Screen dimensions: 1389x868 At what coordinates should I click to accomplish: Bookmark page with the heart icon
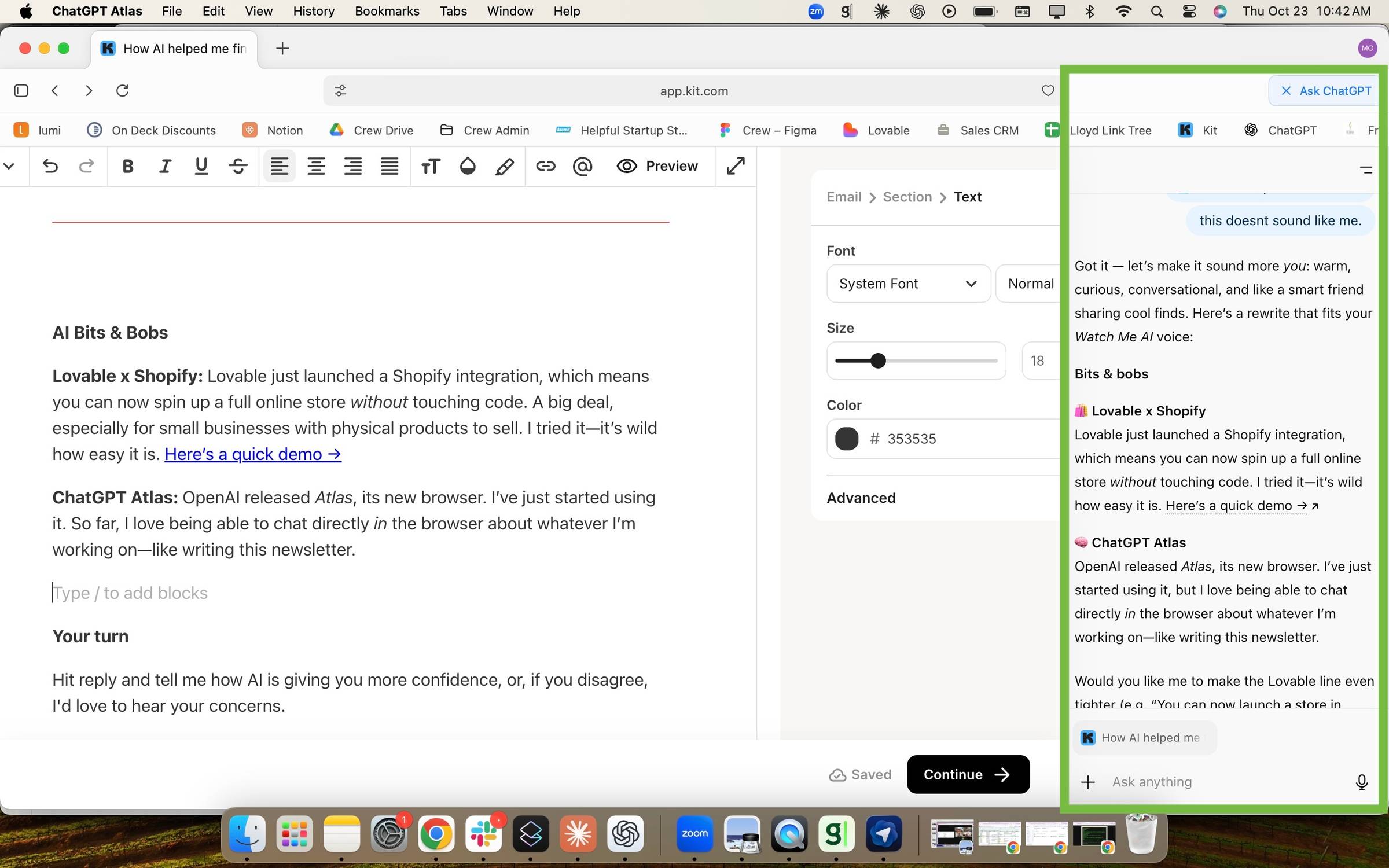click(x=1048, y=91)
